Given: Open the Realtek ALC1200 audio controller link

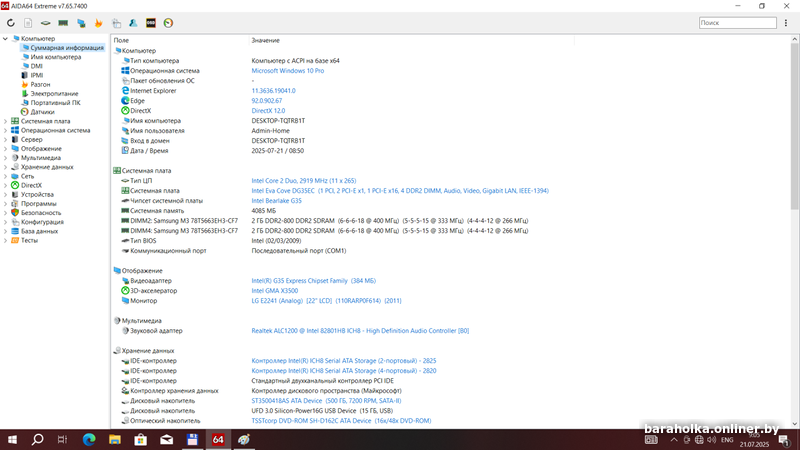Looking at the screenshot, I should click(x=360, y=331).
